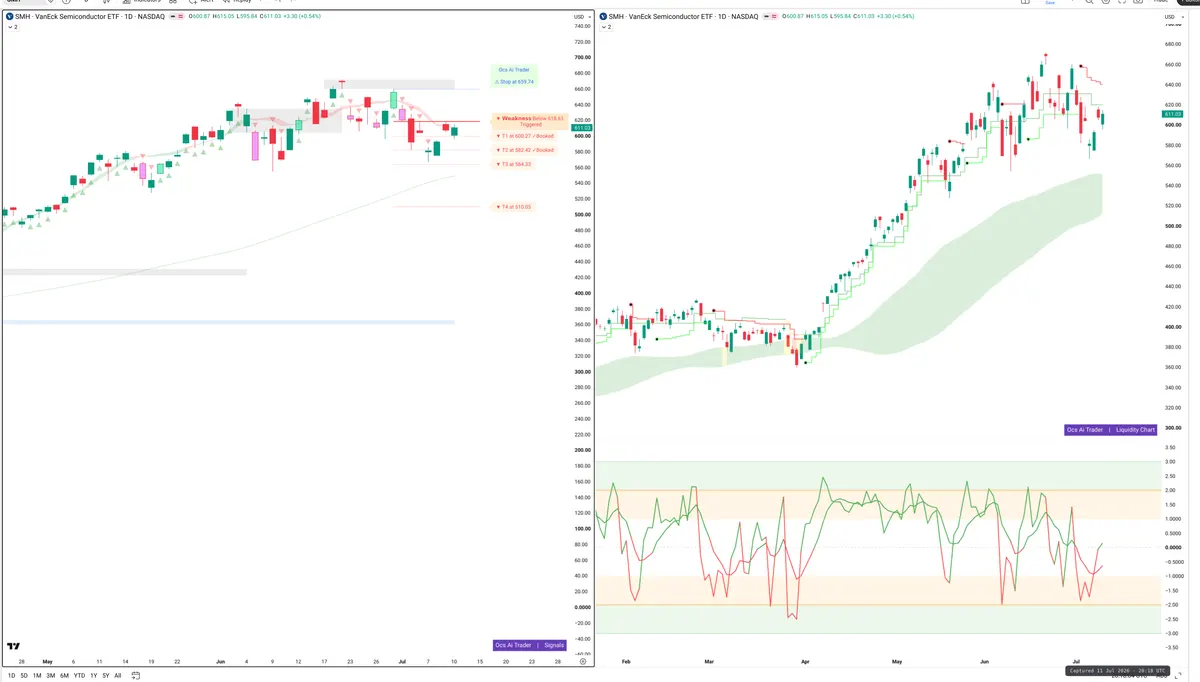
Task: Select the YTD date range
Action: (79, 676)
